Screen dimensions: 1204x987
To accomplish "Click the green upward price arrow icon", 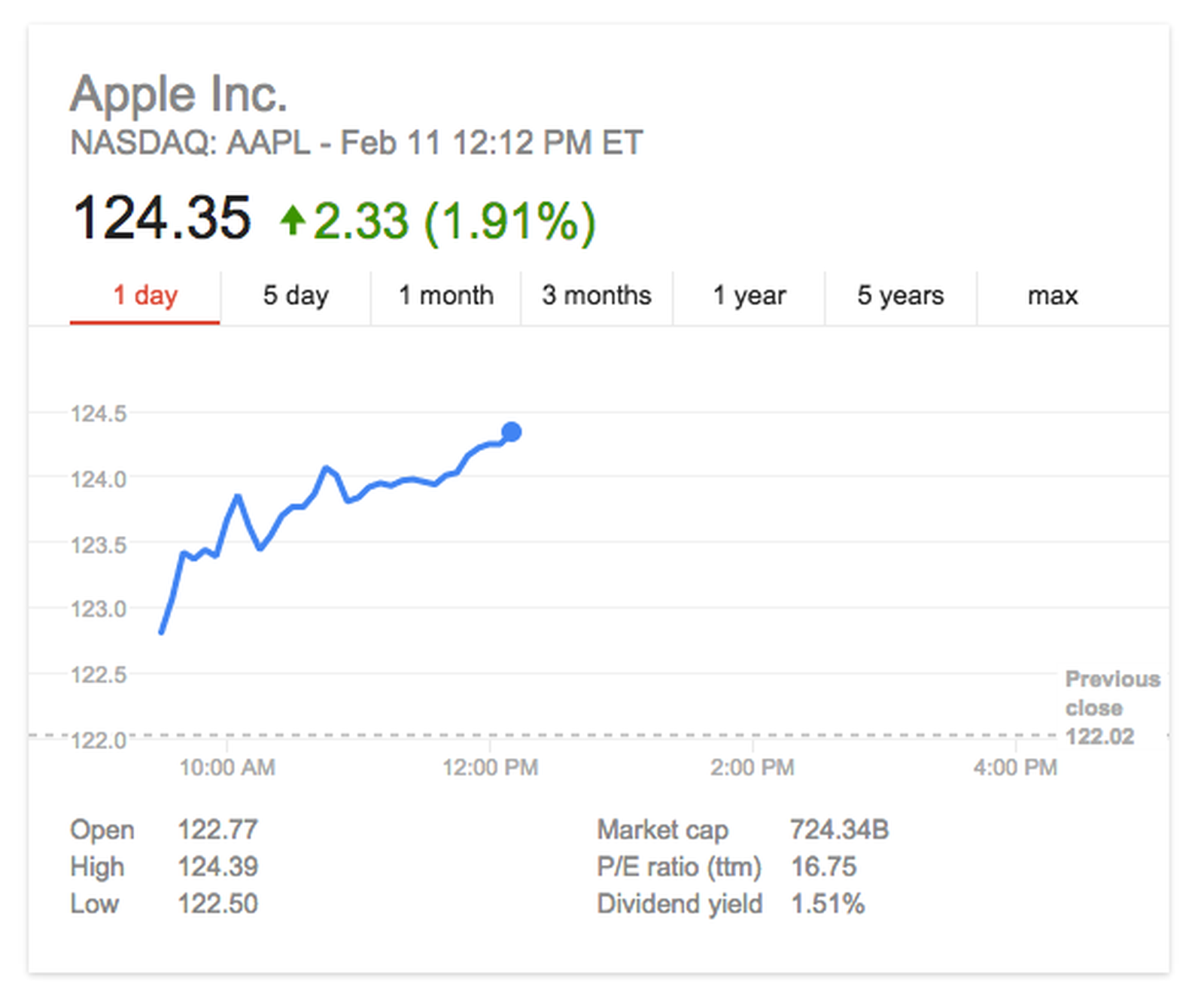I will coord(294,219).
